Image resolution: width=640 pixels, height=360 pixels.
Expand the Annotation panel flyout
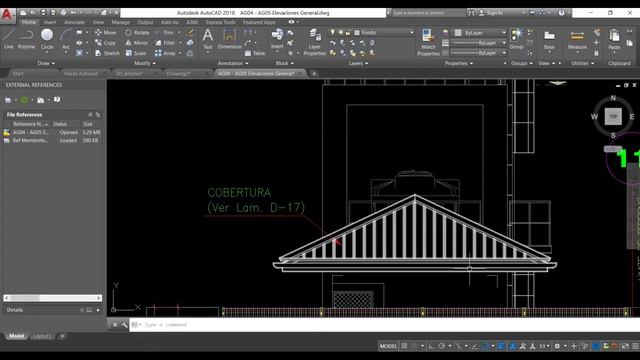click(233, 63)
